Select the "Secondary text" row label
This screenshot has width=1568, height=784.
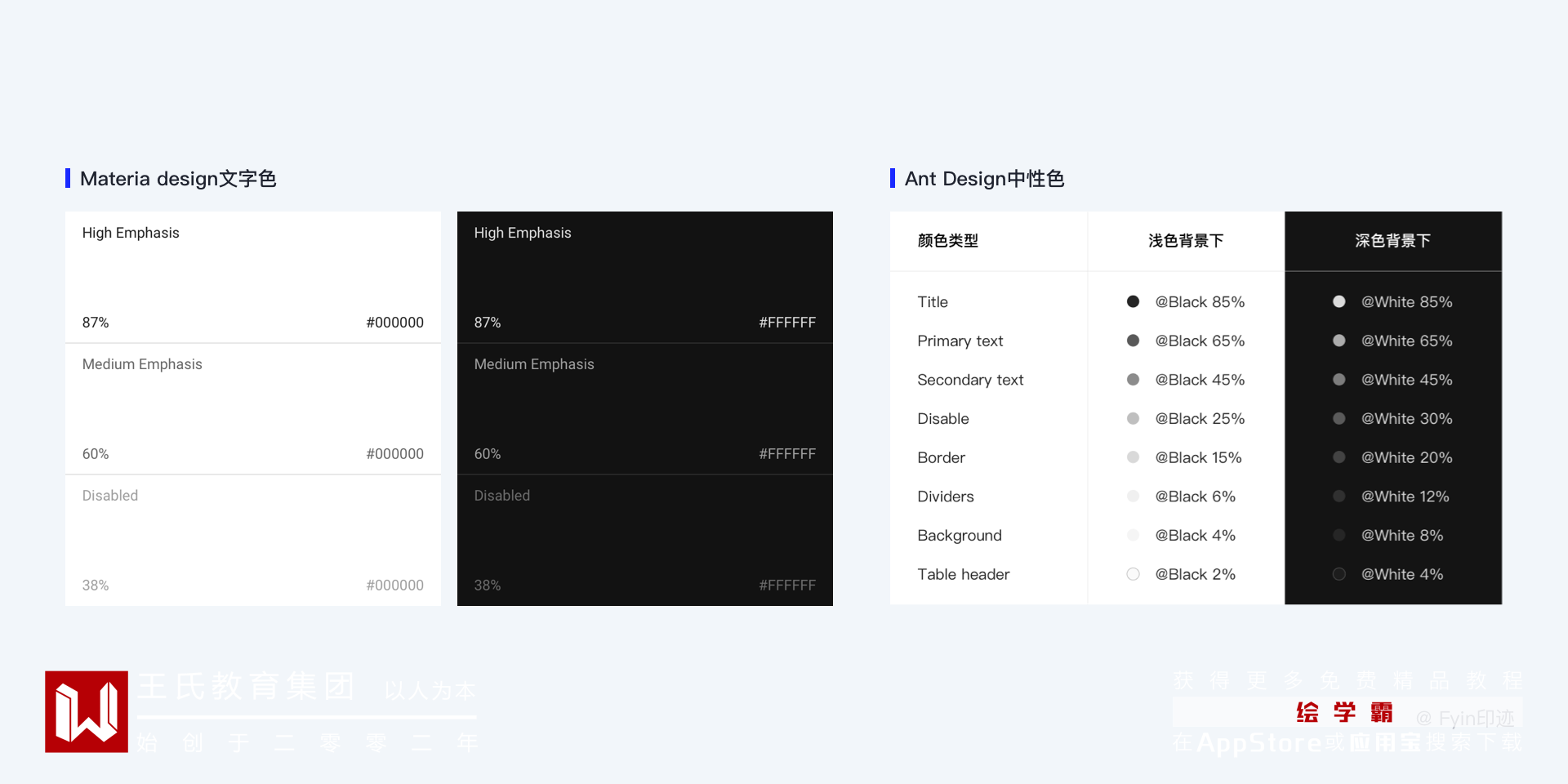click(x=970, y=380)
